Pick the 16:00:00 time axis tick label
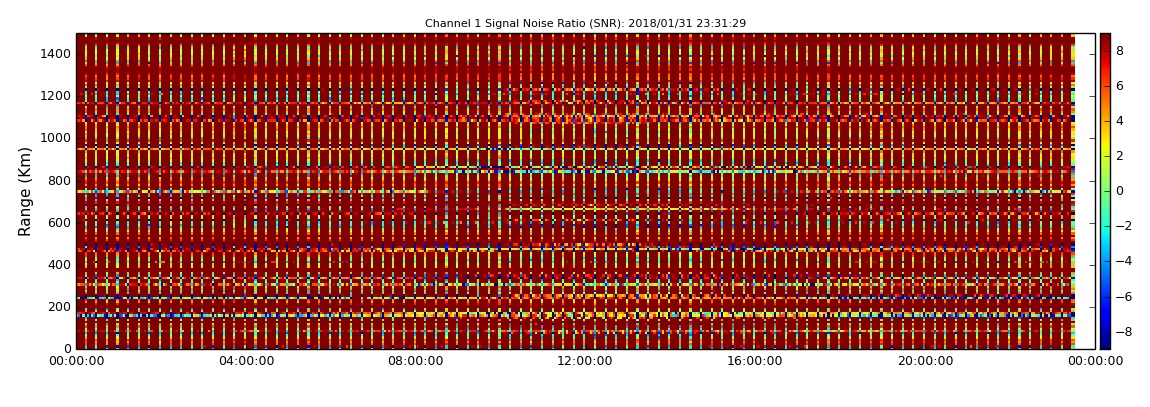This screenshot has width=1150, height=407. point(755,361)
